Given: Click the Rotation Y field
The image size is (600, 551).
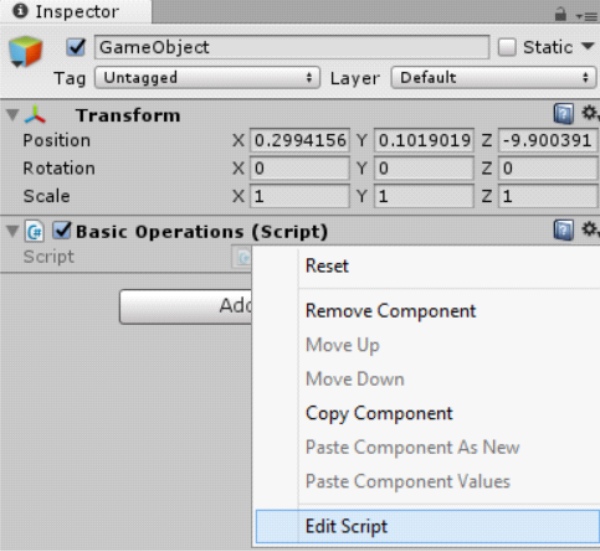Looking at the screenshot, I should click(424, 168).
